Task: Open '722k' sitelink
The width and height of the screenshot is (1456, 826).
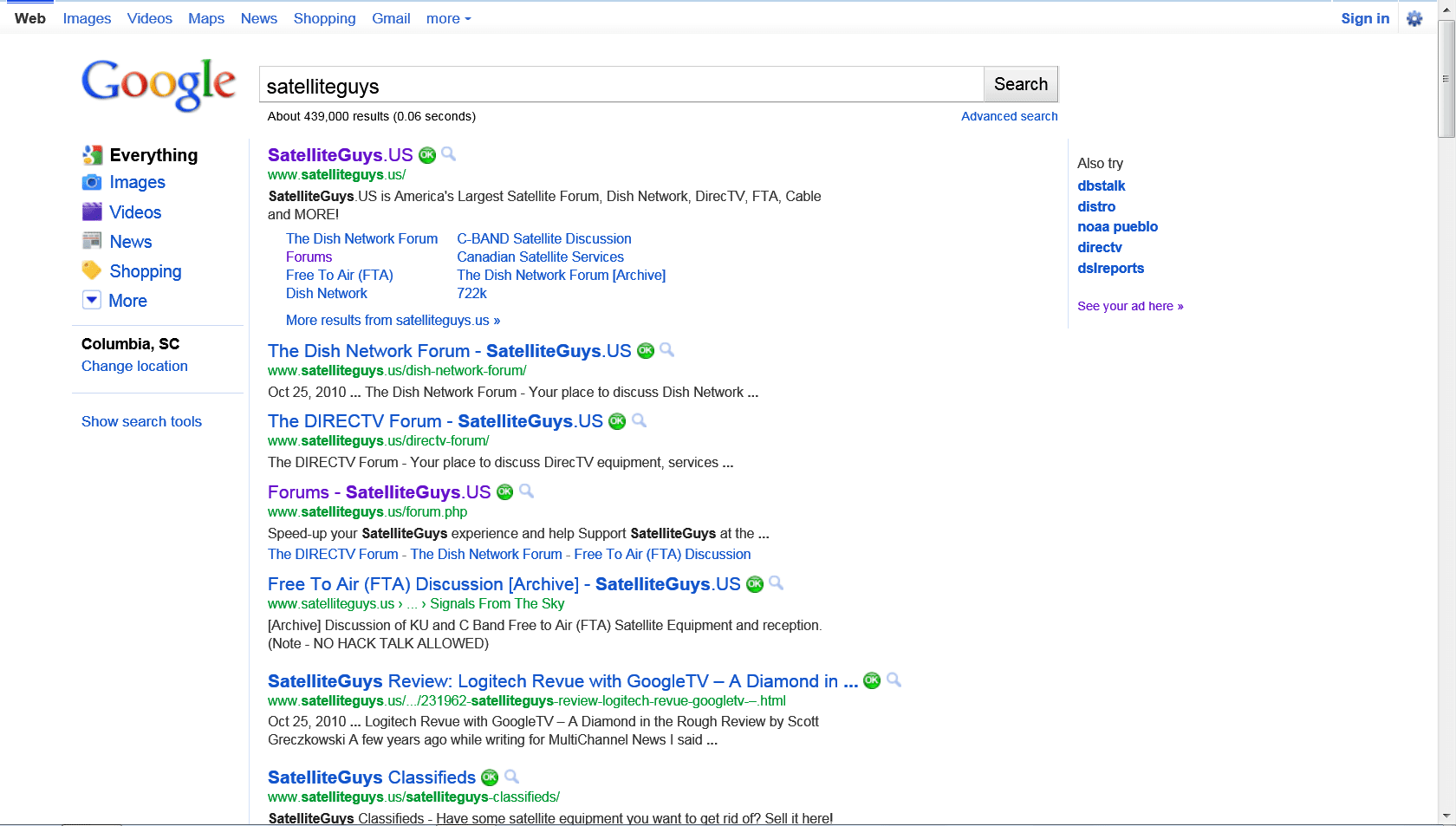Action: pos(471,293)
